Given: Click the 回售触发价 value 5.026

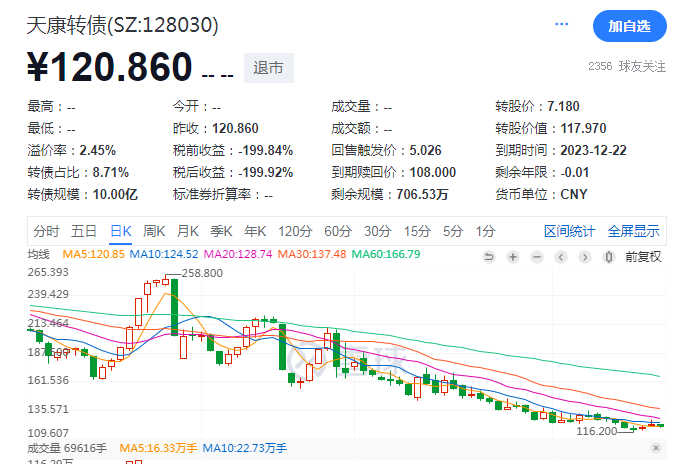Looking at the screenshot, I should 425,150.
